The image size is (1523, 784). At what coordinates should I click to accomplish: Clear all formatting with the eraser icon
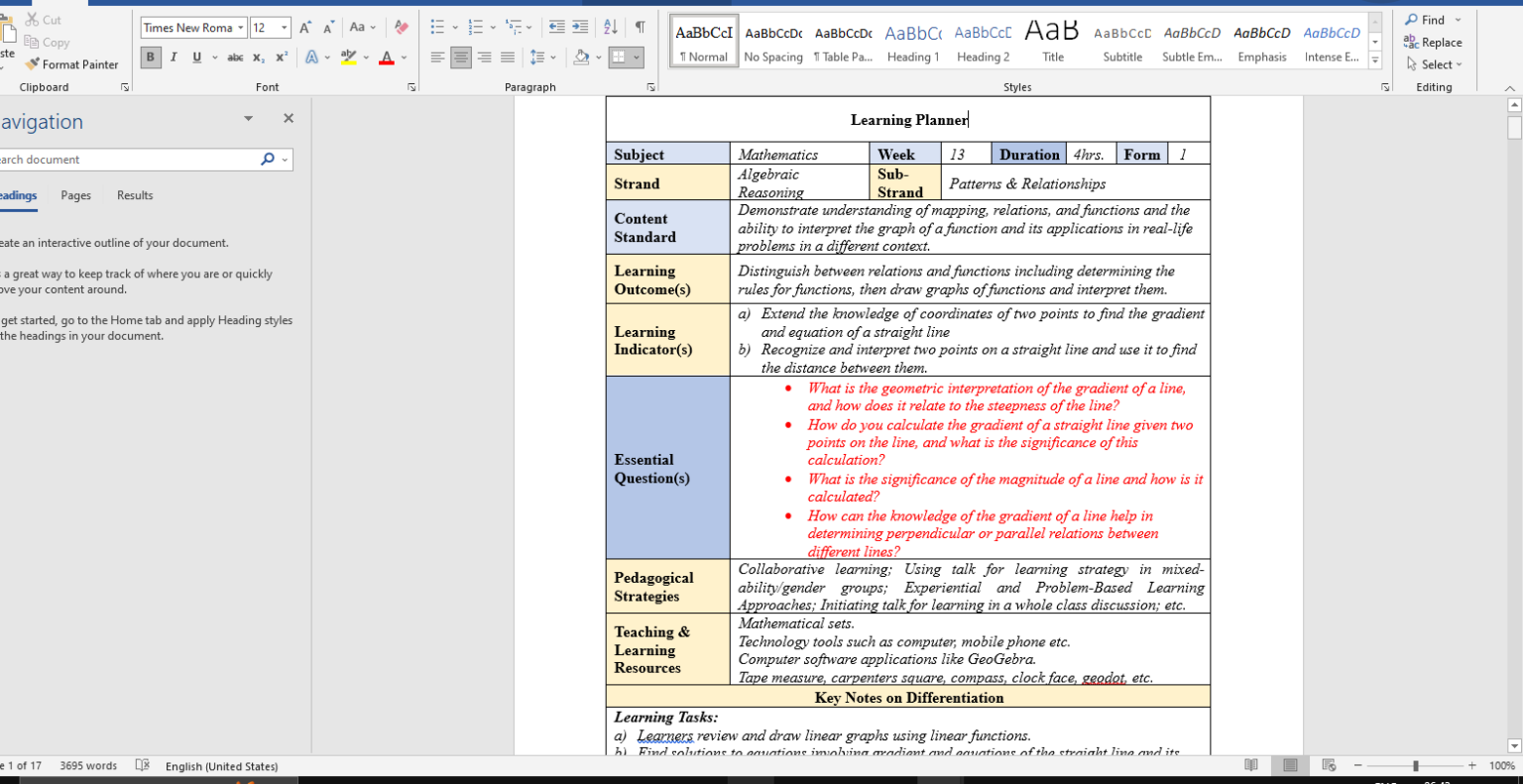click(400, 28)
